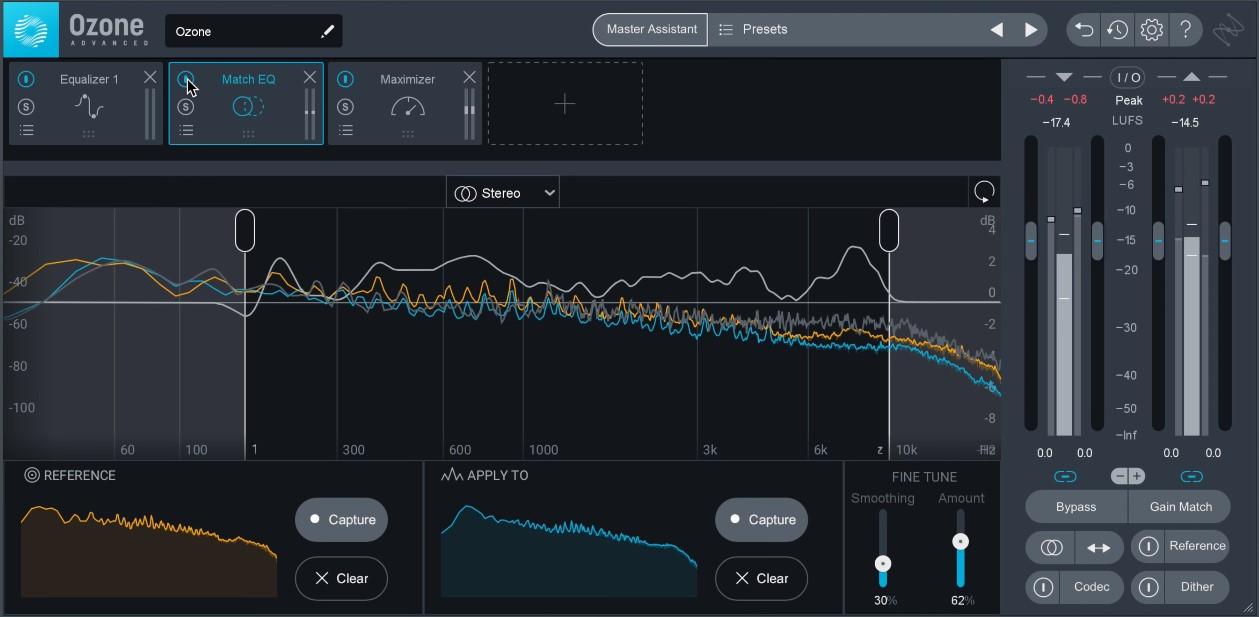Click the minus-plus gain adjust icon
This screenshot has height=617, width=1259.
coord(1128,476)
